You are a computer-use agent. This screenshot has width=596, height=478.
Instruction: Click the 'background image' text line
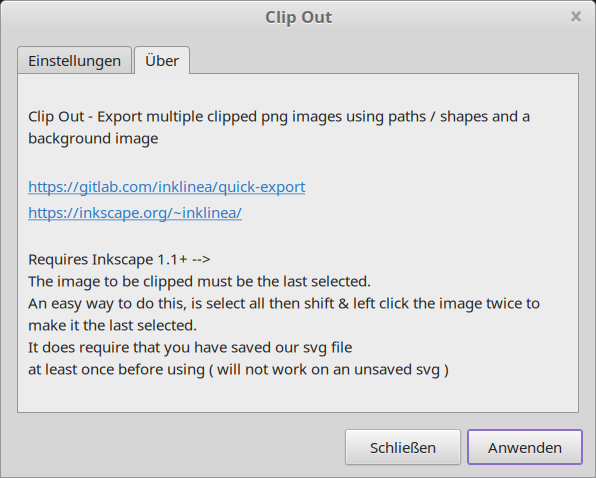[x=93, y=138]
